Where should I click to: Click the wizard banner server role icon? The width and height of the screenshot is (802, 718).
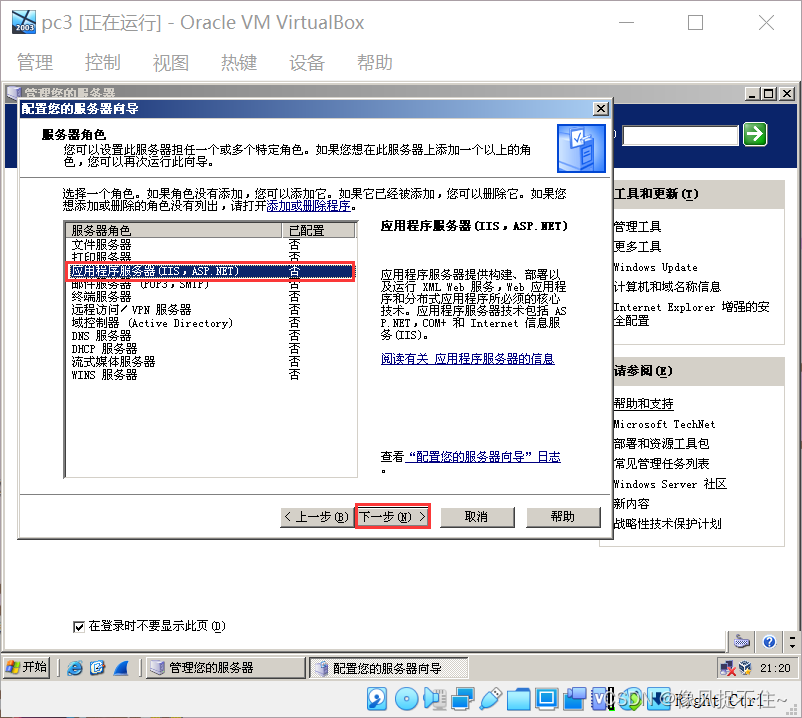(582, 148)
